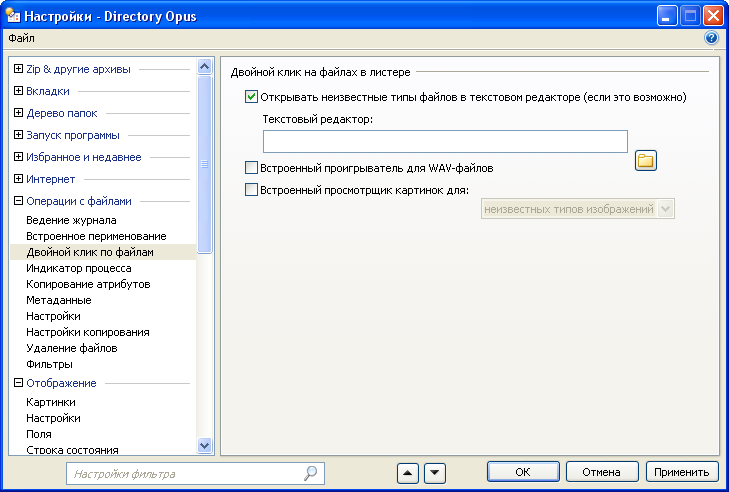729x492 pixels.
Task: Select Настройки копирования item
Action: click(88, 332)
